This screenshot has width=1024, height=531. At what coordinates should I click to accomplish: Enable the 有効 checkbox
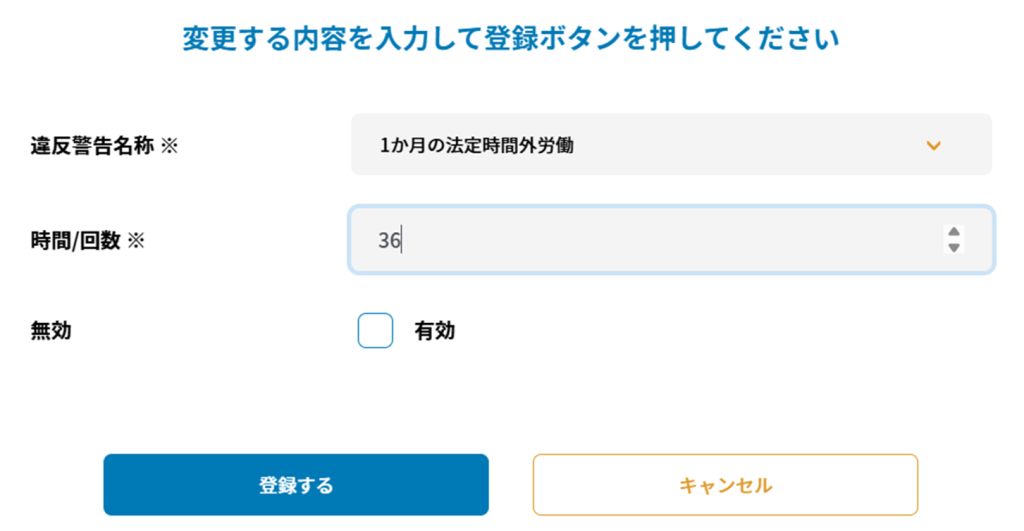(375, 331)
